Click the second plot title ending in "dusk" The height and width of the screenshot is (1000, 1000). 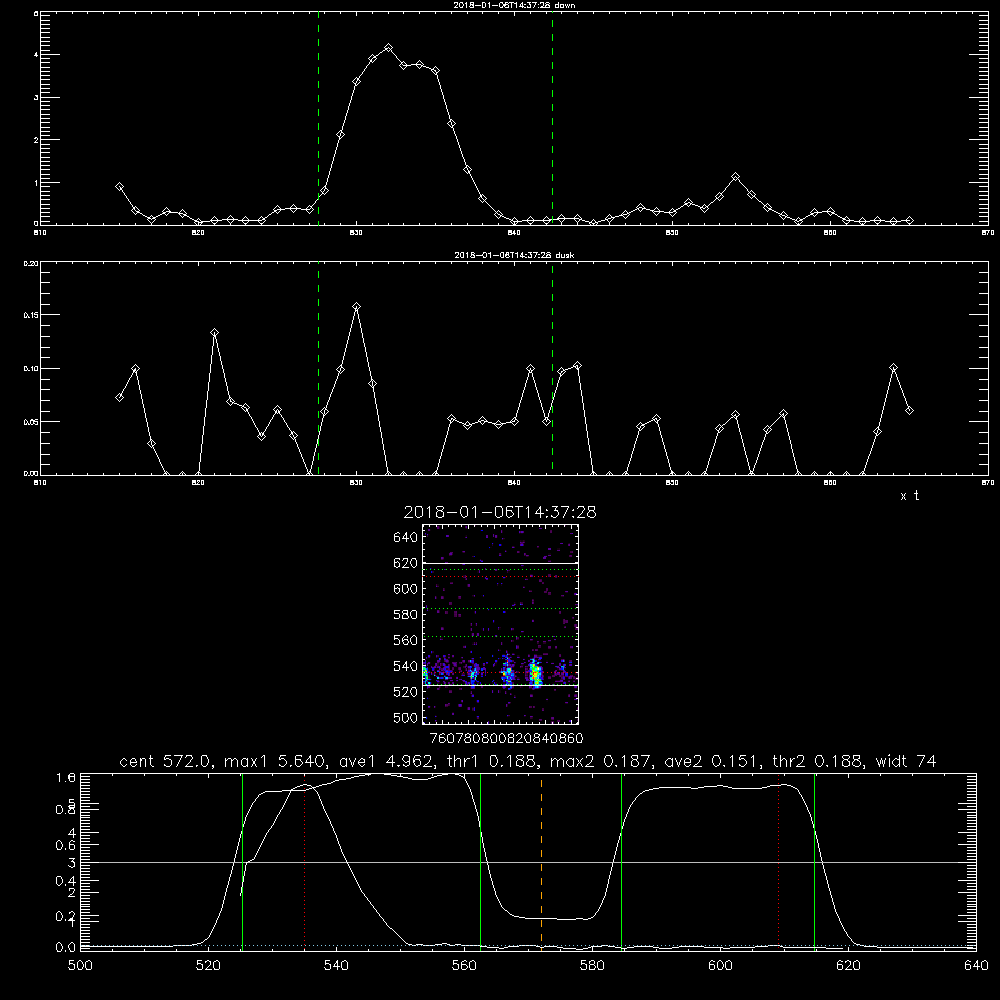(x=514, y=255)
